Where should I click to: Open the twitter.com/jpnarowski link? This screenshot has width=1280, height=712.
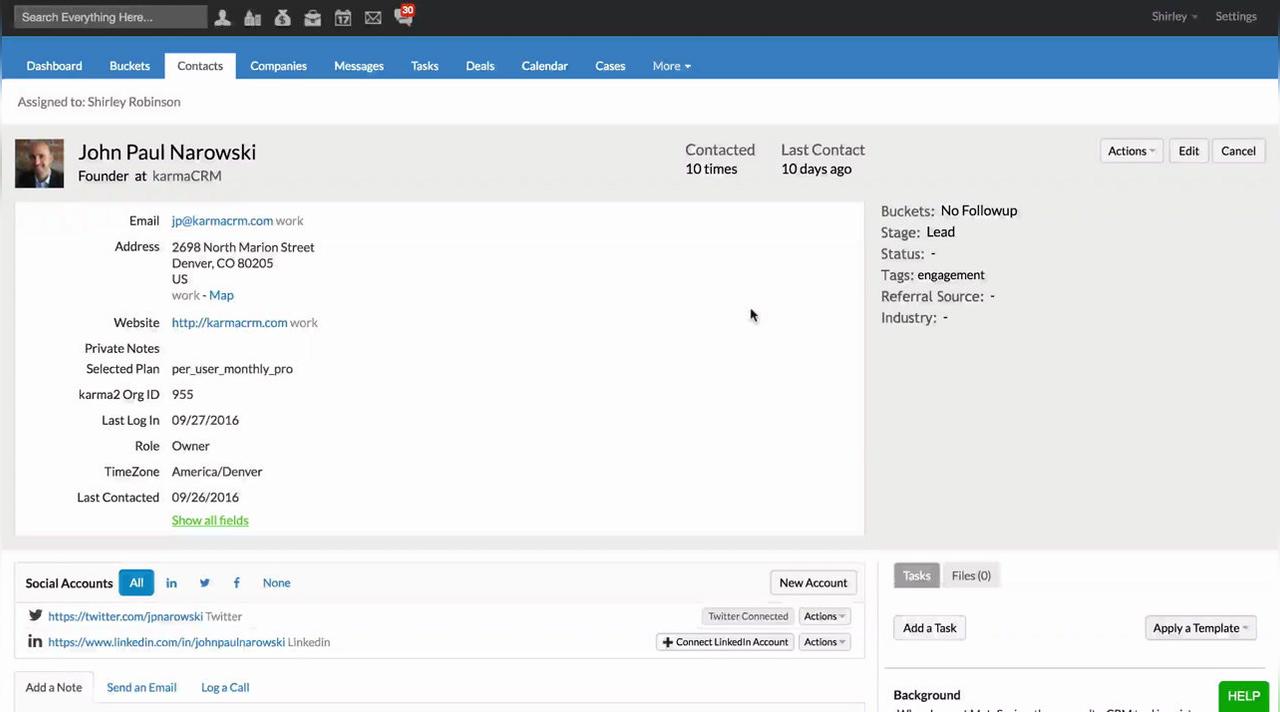click(125, 617)
